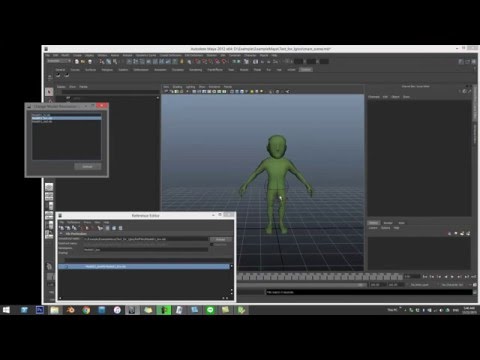Toggle Snap to view planes magnet icon
The image size is (480, 360).
pyautogui.click(x=217, y=62)
